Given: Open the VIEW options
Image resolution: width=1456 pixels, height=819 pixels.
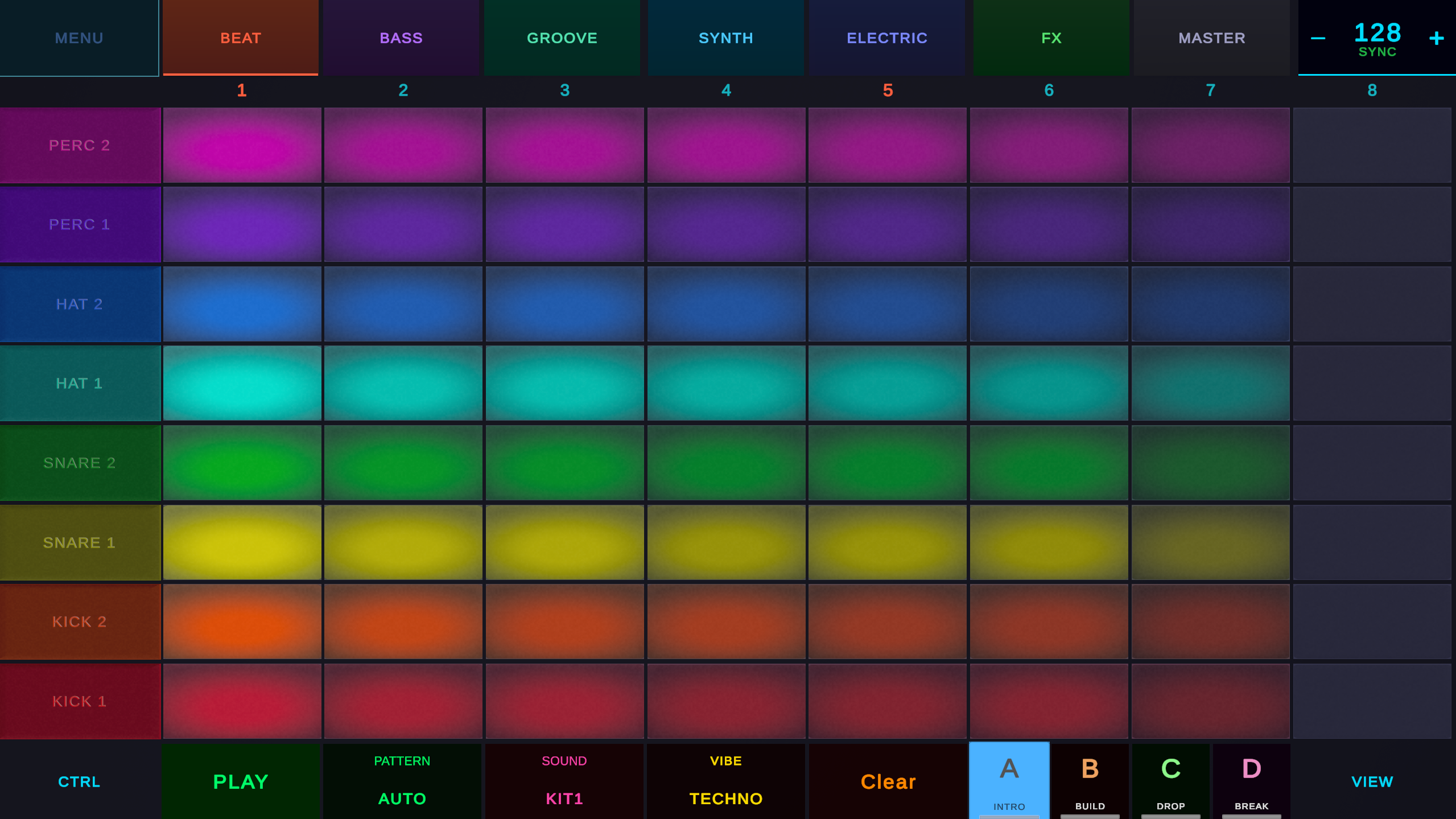Looking at the screenshot, I should coord(1372,781).
